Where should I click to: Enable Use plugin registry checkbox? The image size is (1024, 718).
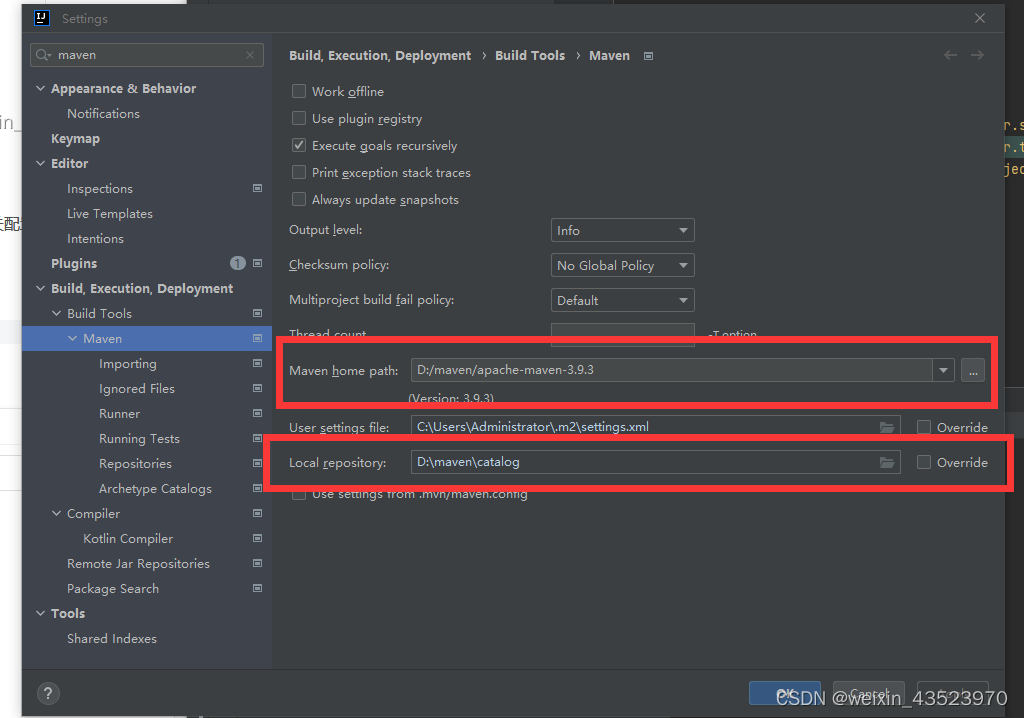(x=299, y=118)
